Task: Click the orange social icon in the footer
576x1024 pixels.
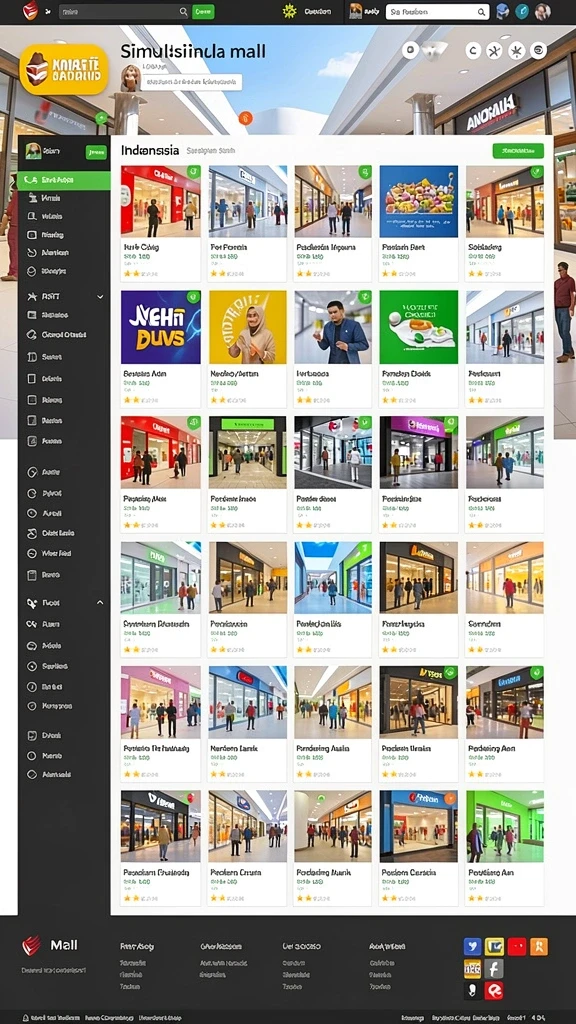Action: (x=539, y=946)
